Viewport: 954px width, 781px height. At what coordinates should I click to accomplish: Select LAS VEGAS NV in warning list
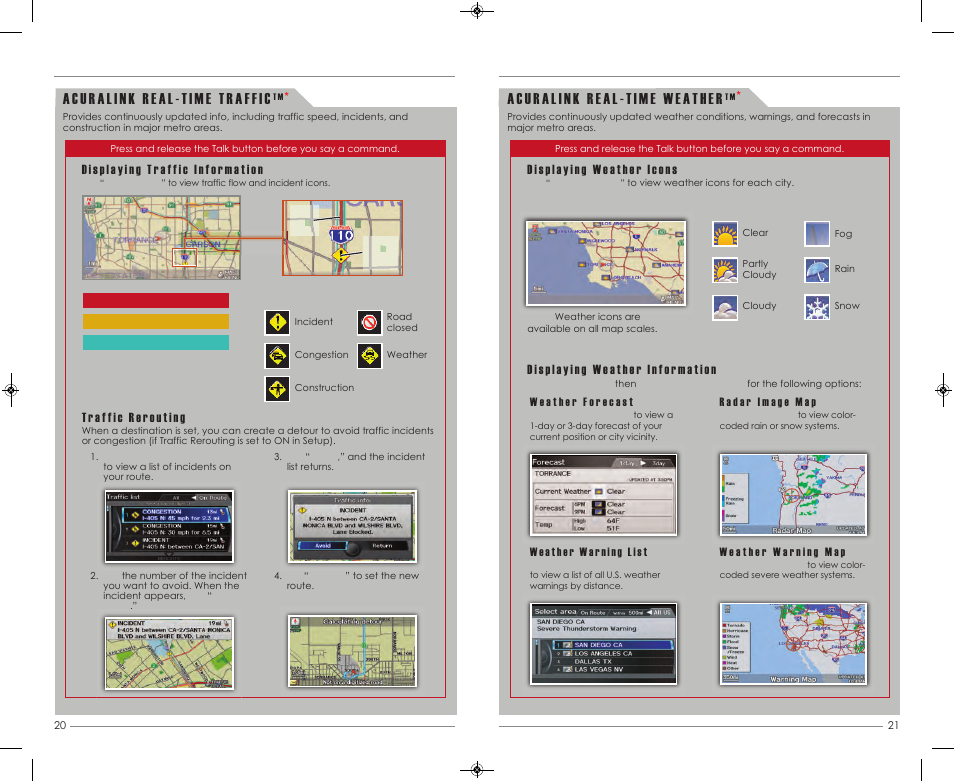(x=614, y=669)
